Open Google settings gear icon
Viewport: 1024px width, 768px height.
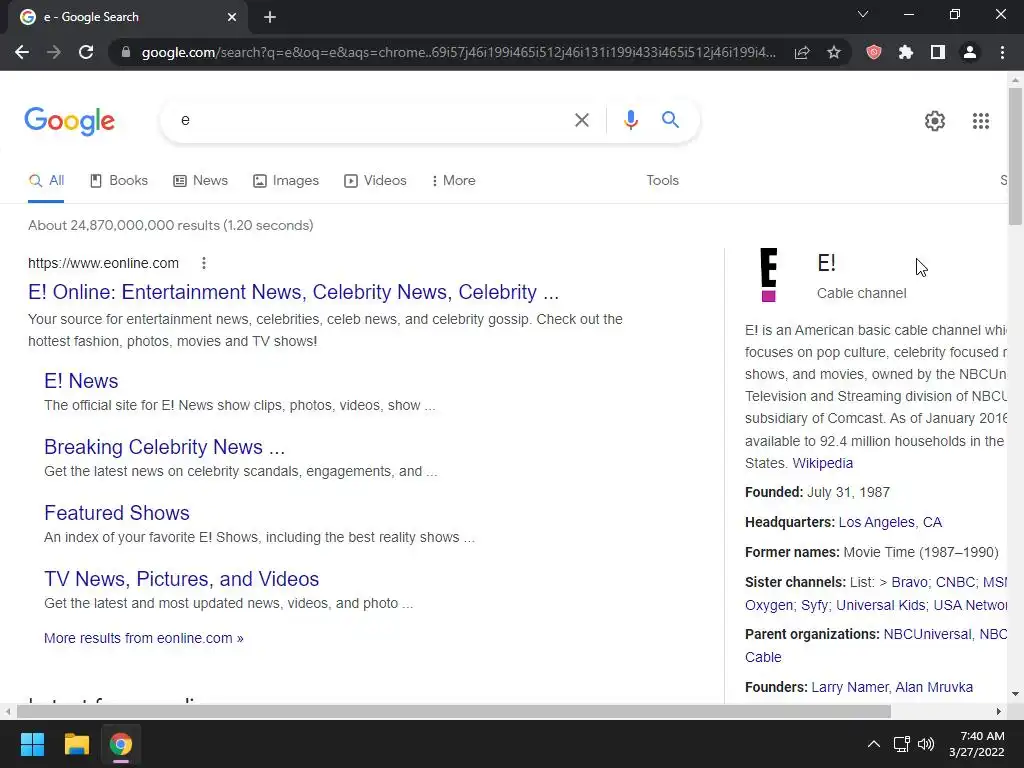935,121
